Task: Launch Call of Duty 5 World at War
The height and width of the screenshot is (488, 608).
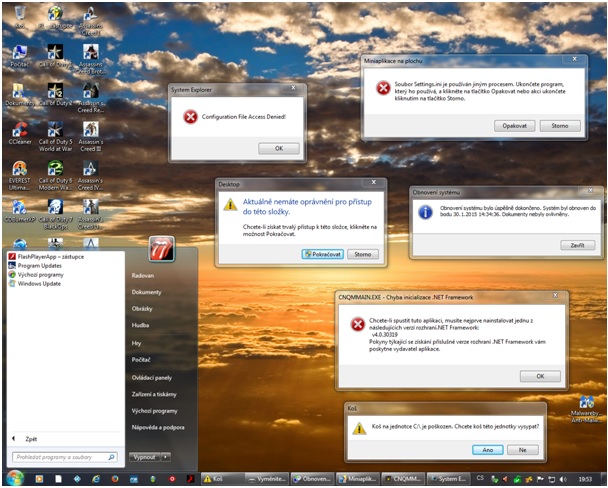Action: coord(55,131)
